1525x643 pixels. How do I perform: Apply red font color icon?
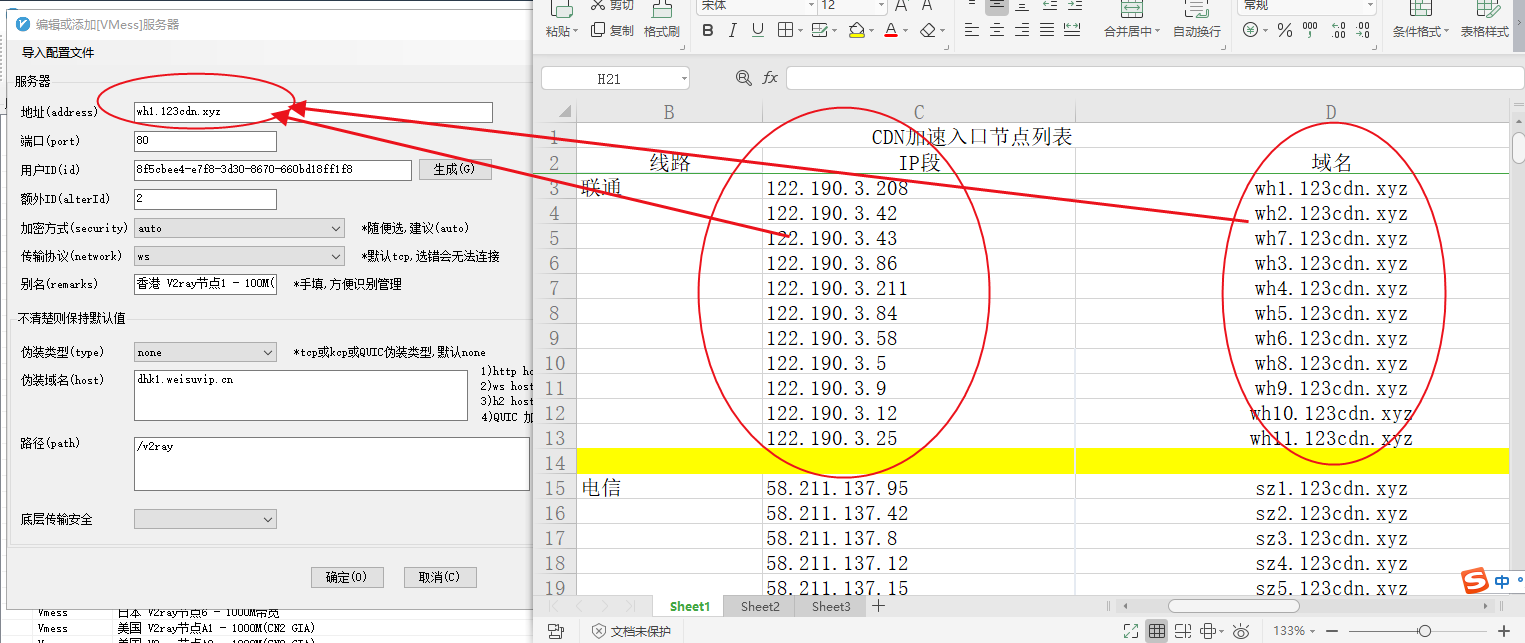click(891, 30)
